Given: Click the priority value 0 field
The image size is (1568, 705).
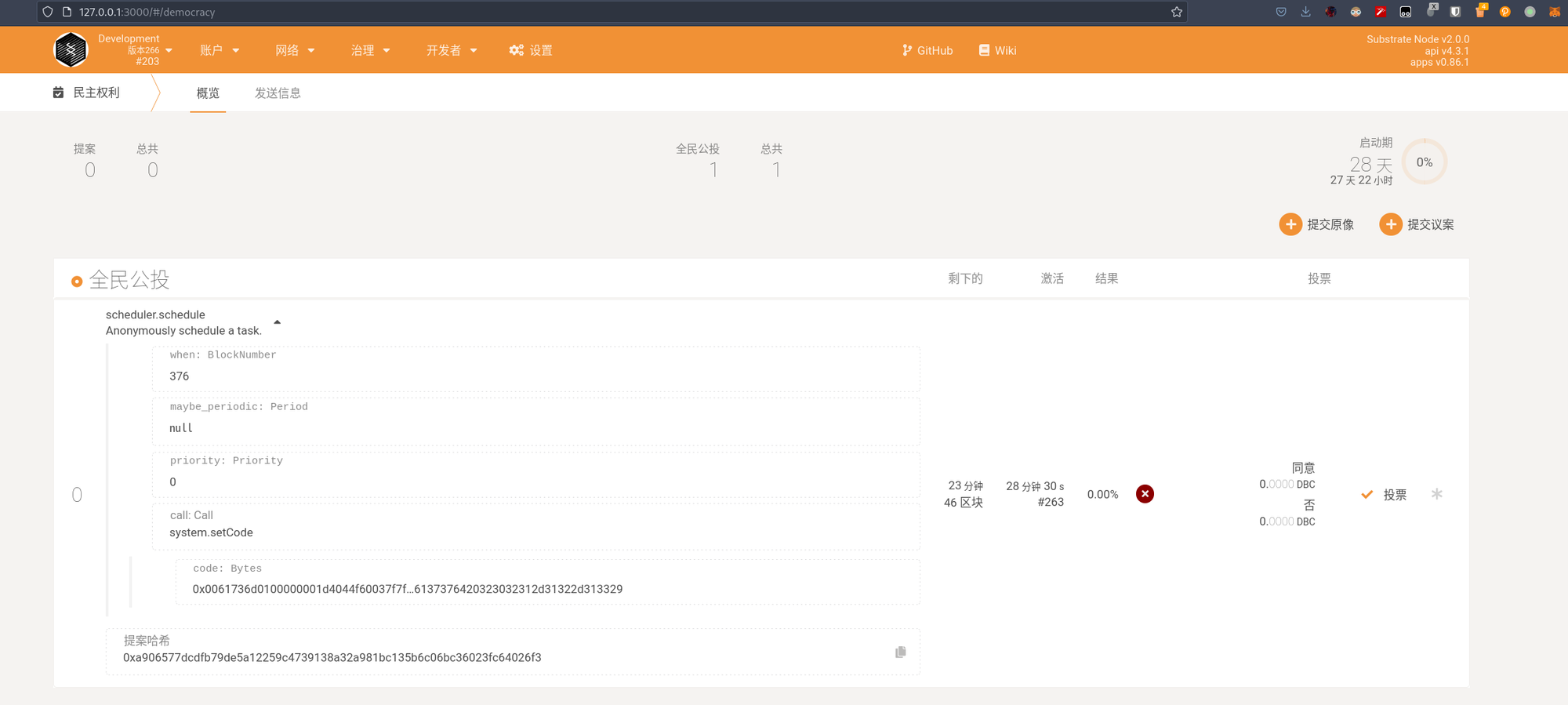Looking at the screenshot, I should point(535,475).
